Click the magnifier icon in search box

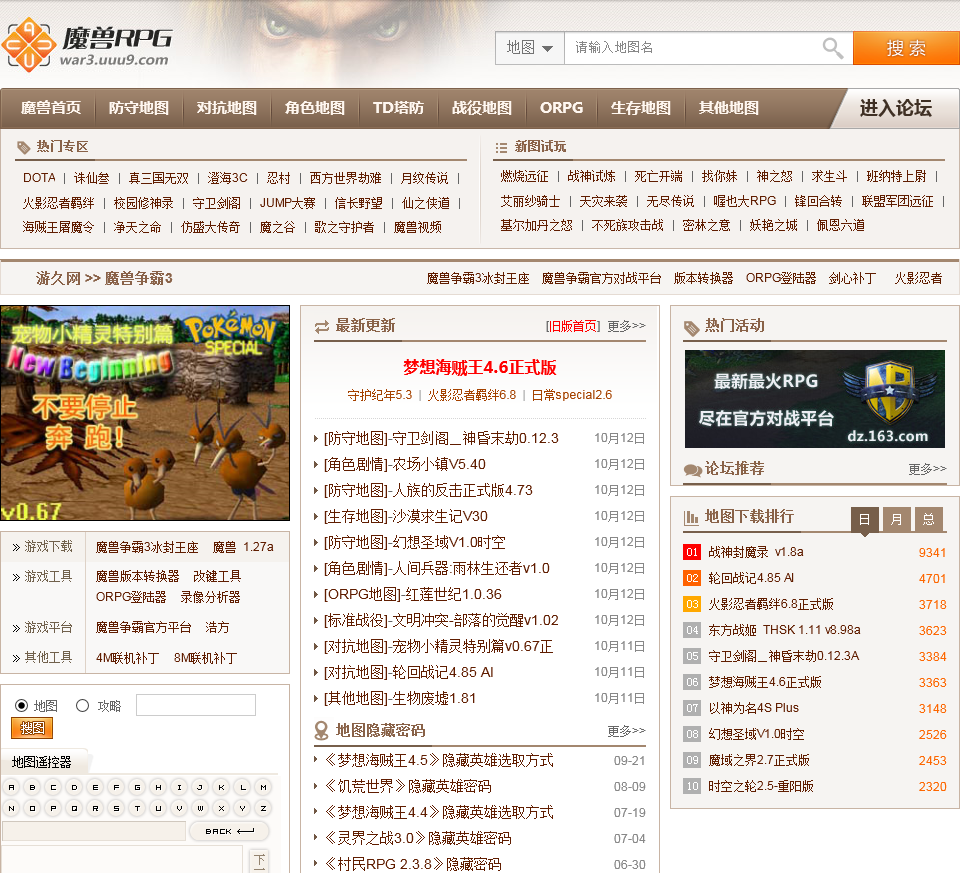pos(833,48)
